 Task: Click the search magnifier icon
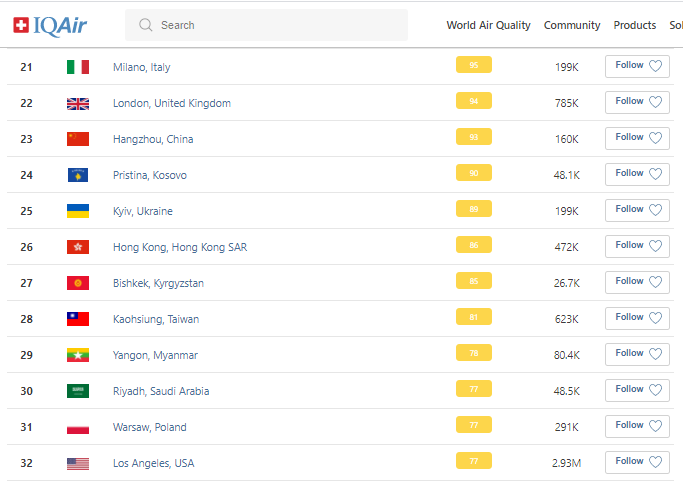146,25
